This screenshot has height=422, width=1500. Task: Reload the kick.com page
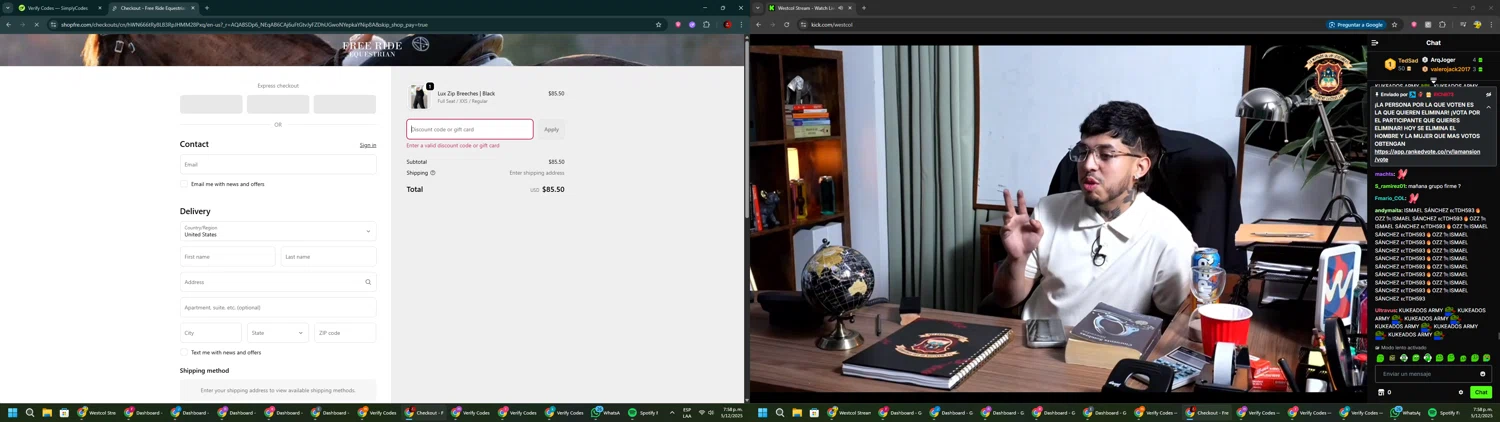pos(787,24)
